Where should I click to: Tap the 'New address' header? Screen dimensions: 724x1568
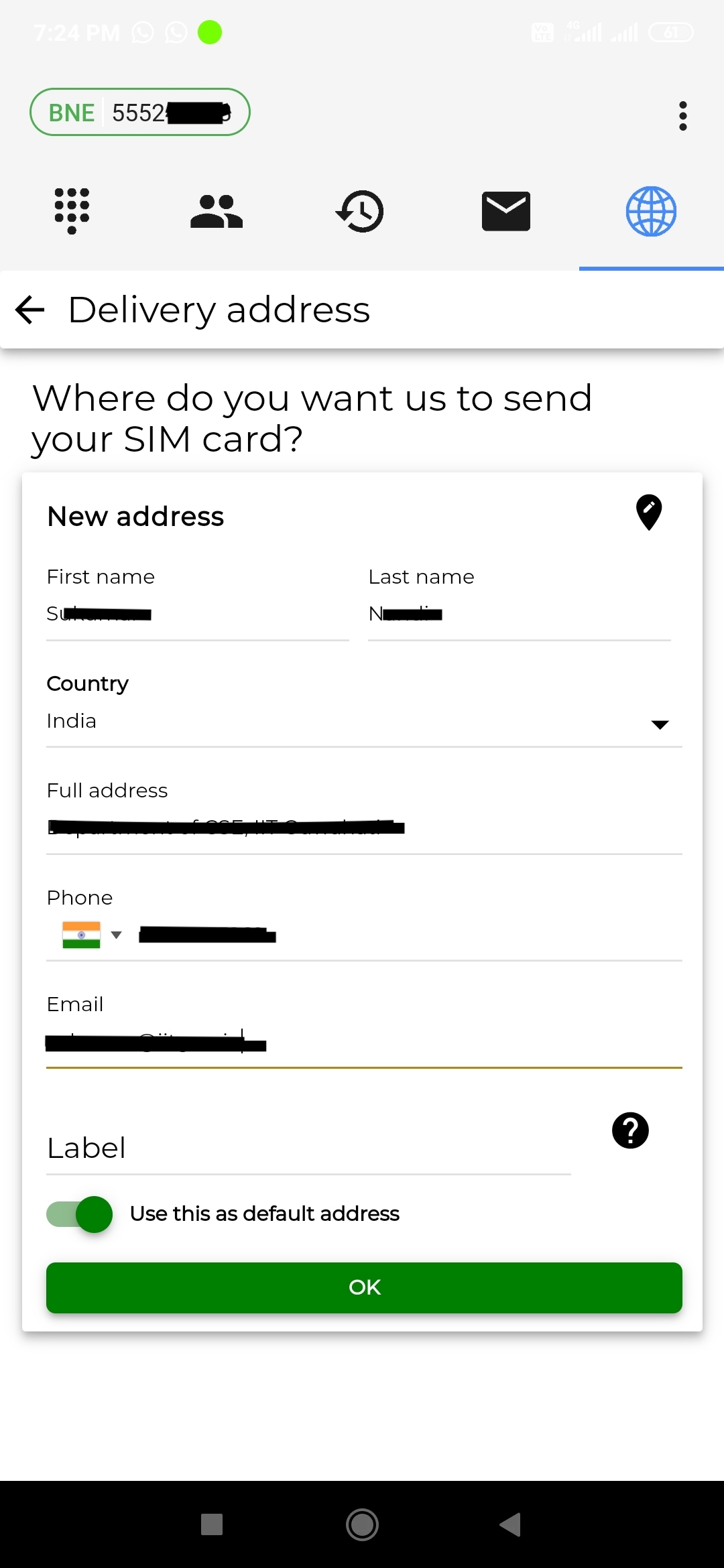pyautogui.click(x=135, y=516)
